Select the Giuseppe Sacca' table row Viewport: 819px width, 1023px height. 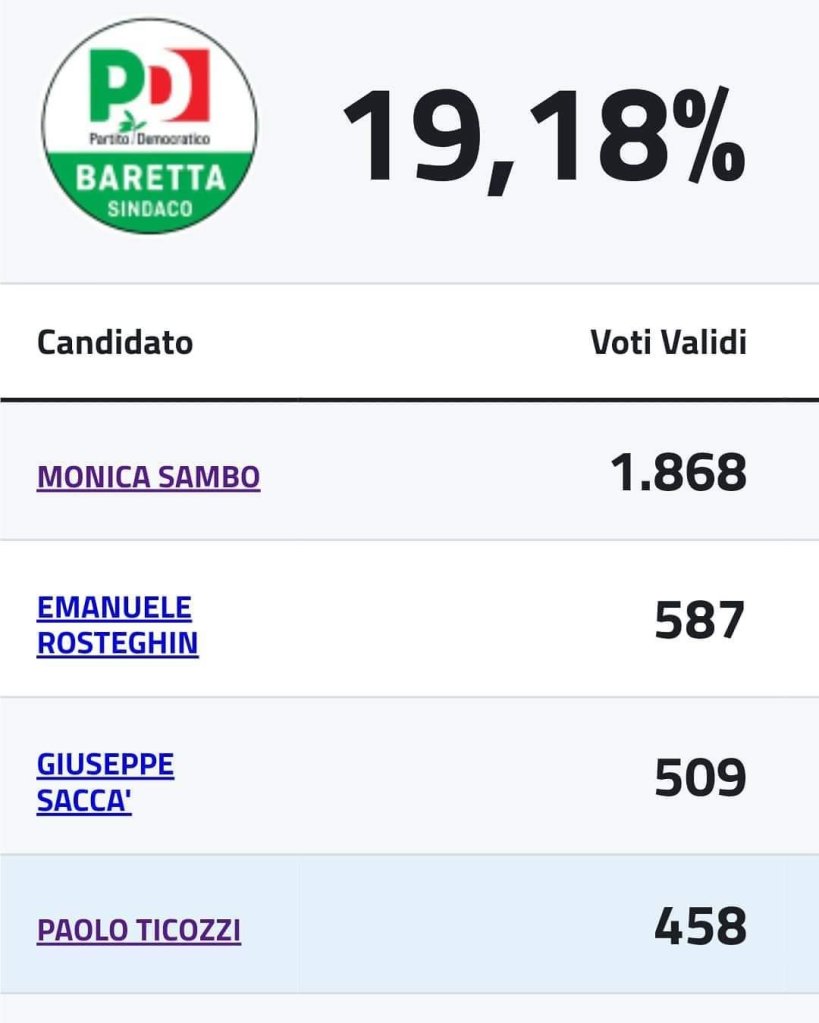click(410, 779)
